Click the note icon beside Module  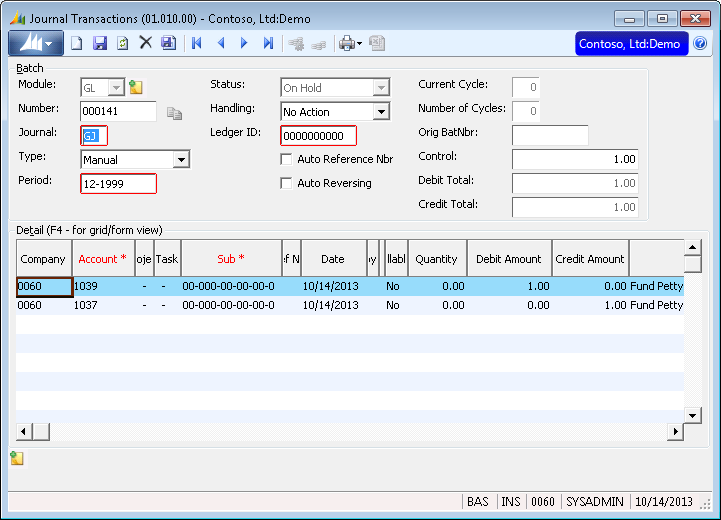pos(136,87)
